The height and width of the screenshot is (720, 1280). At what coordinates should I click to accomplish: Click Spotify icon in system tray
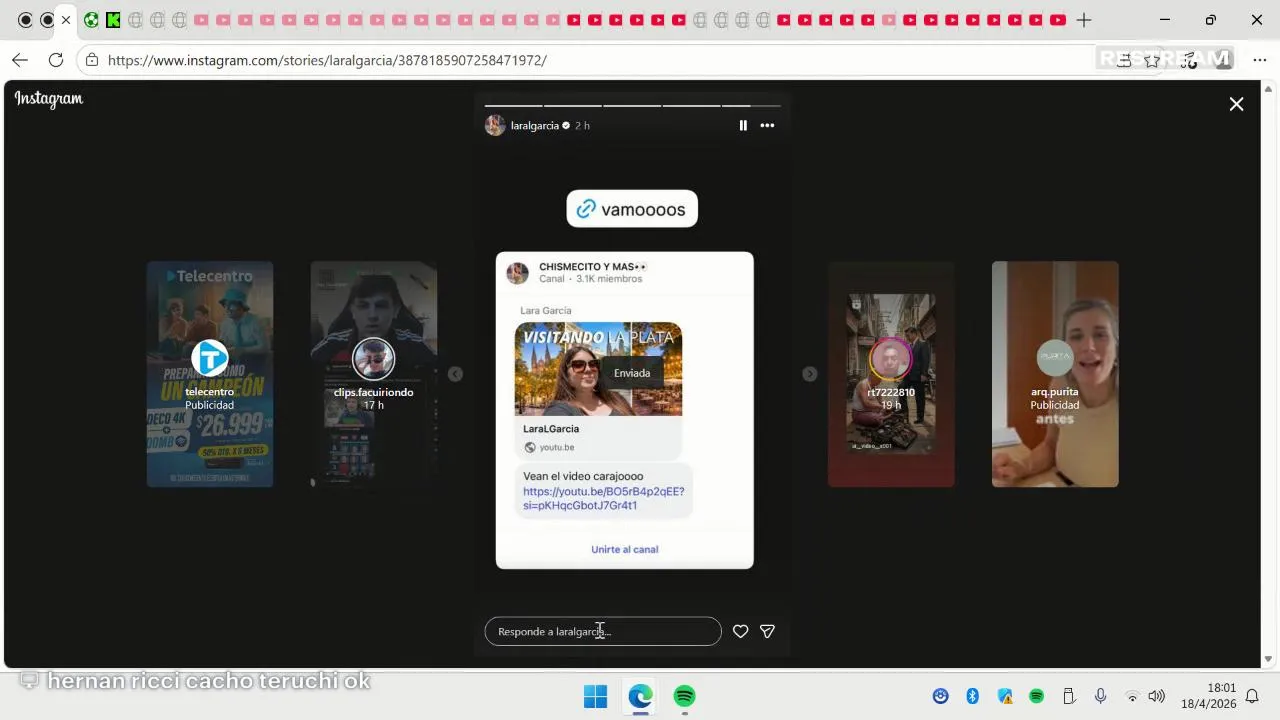[1037, 696]
